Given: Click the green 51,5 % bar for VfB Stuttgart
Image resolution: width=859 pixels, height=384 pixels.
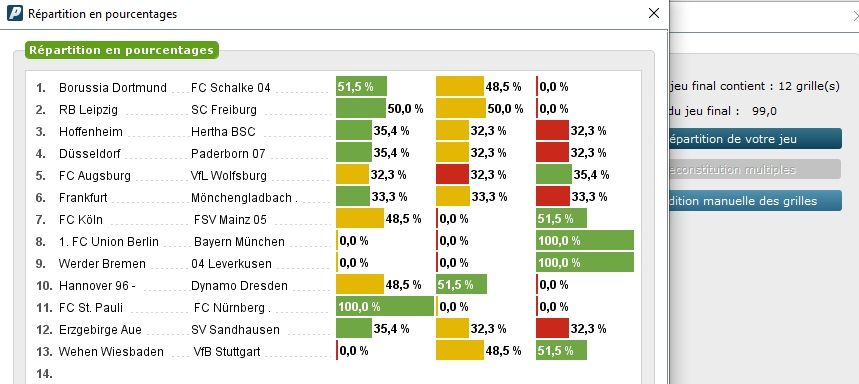Looking at the screenshot, I should tap(562, 350).
